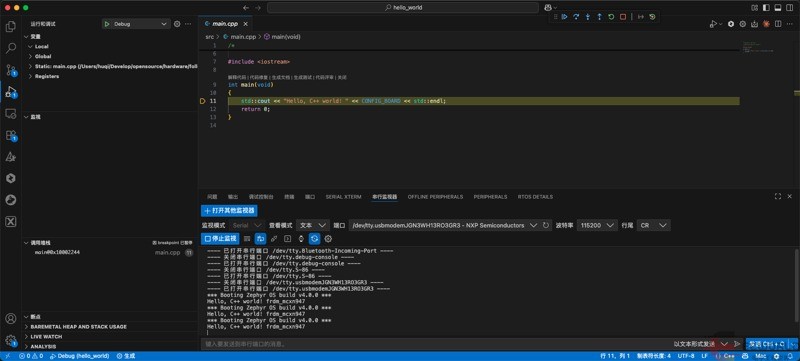Open the Debug configuration dropdown
Screen dimensions: 800x361
pyautogui.click(x=136, y=24)
